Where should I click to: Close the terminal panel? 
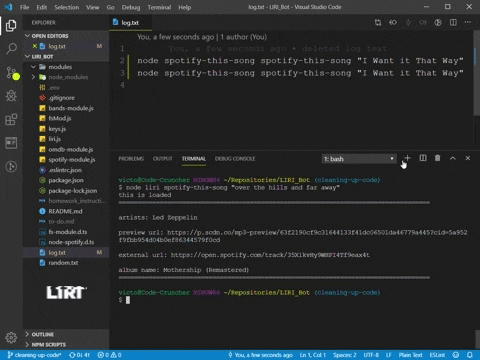click(x=468, y=158)
